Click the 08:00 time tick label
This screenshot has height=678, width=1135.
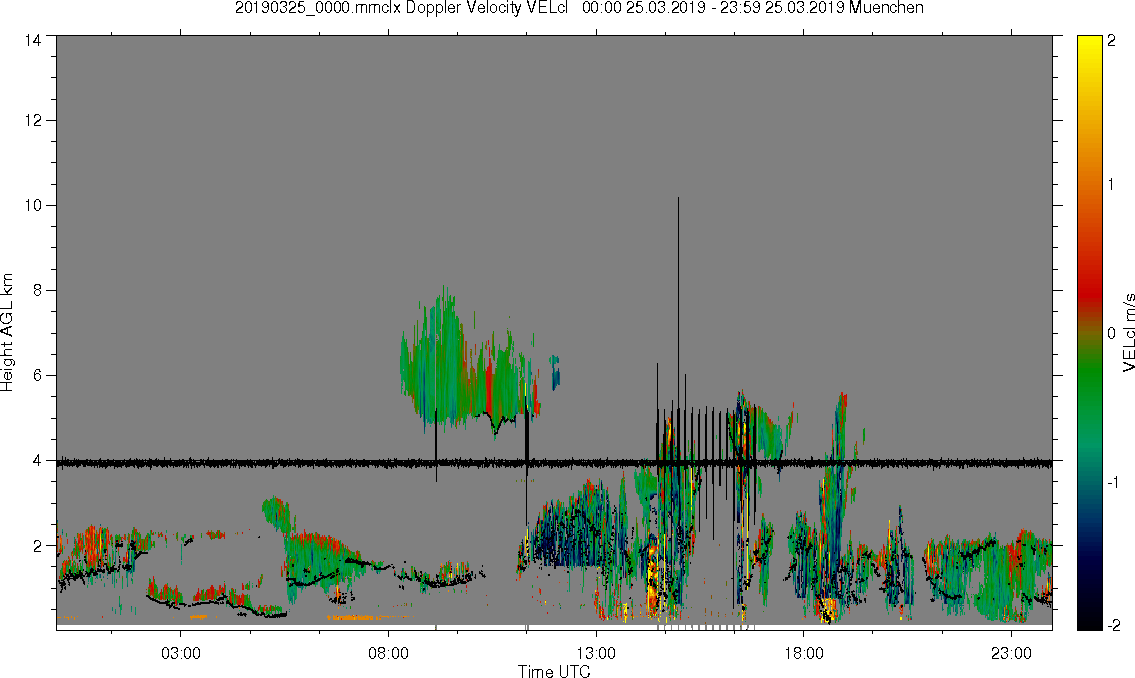[x=388, y=653]
